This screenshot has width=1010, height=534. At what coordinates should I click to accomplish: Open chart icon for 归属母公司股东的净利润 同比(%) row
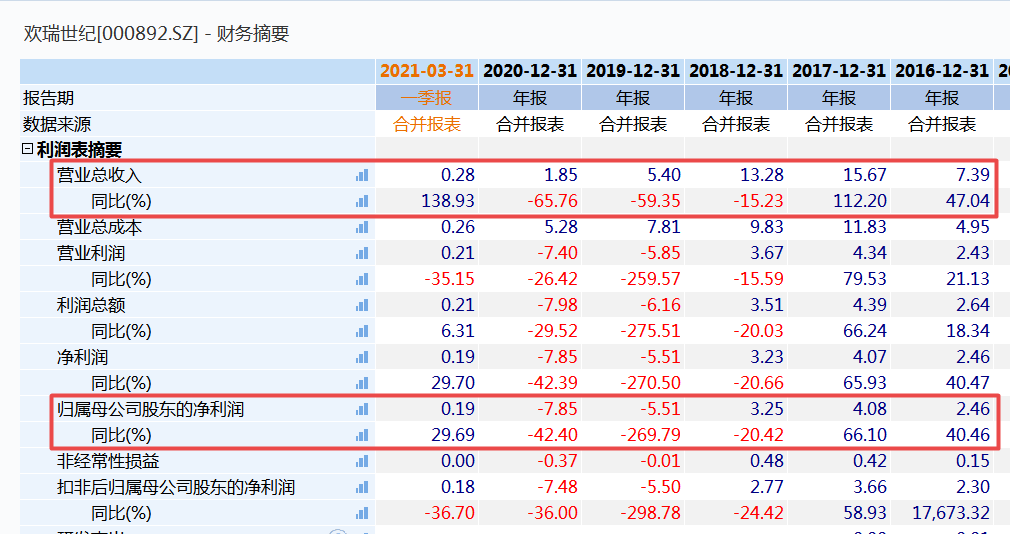click(362, 435)
